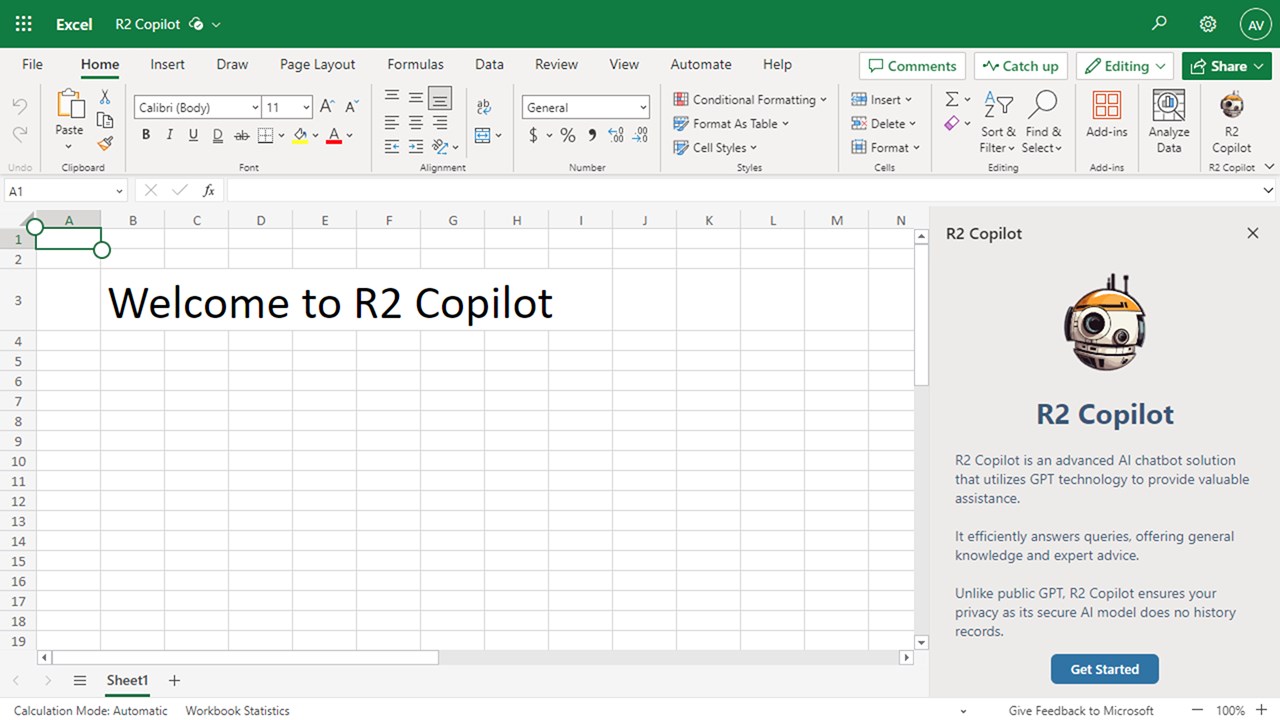Screen dimensions: 1280x720
Task: Click the Clear eraser icon
Action: click(952, 123)
